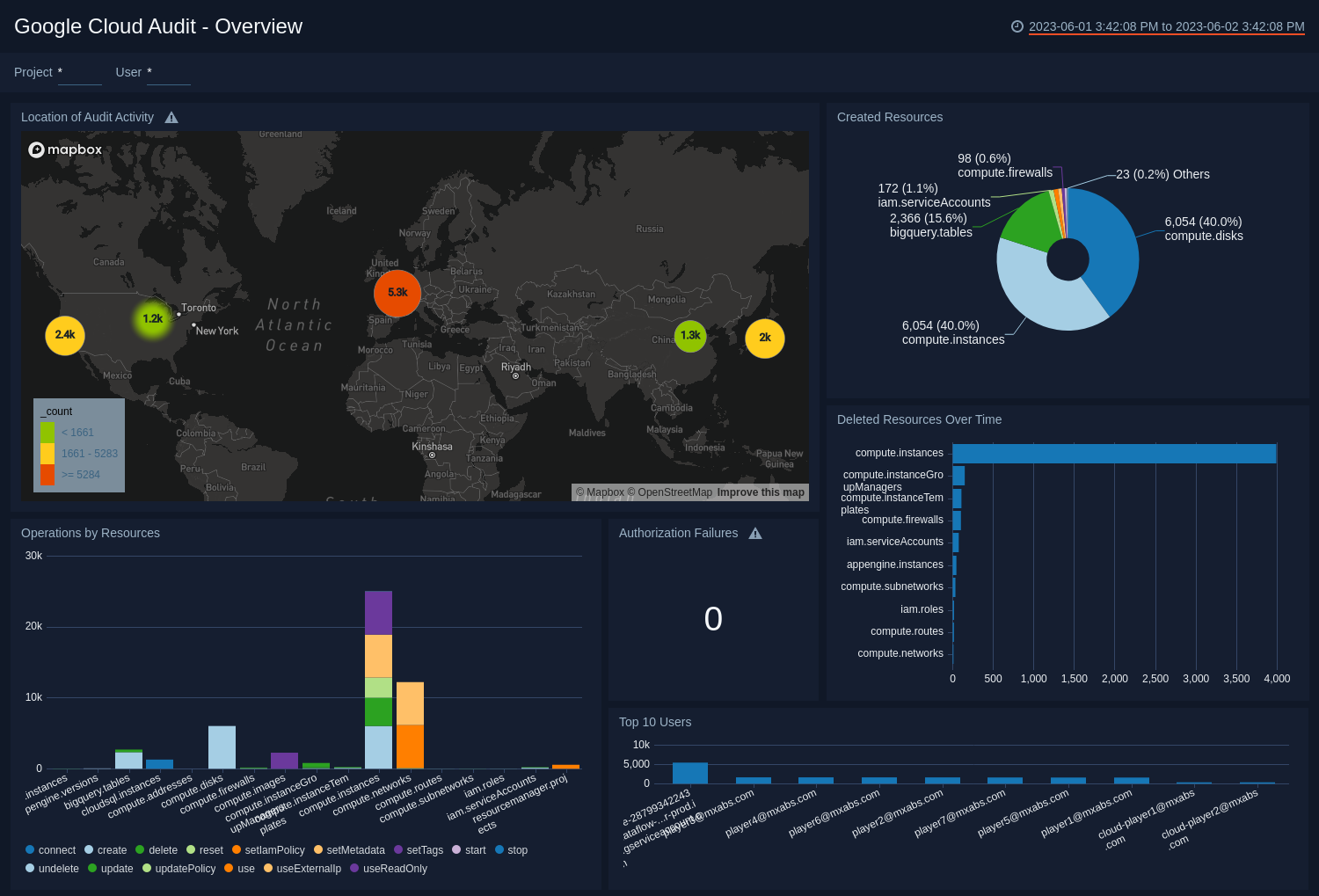Viewport: 1319px width, 896px height.
Task: Toggle the useReadOnly series visibility
Action: [353, 869]
